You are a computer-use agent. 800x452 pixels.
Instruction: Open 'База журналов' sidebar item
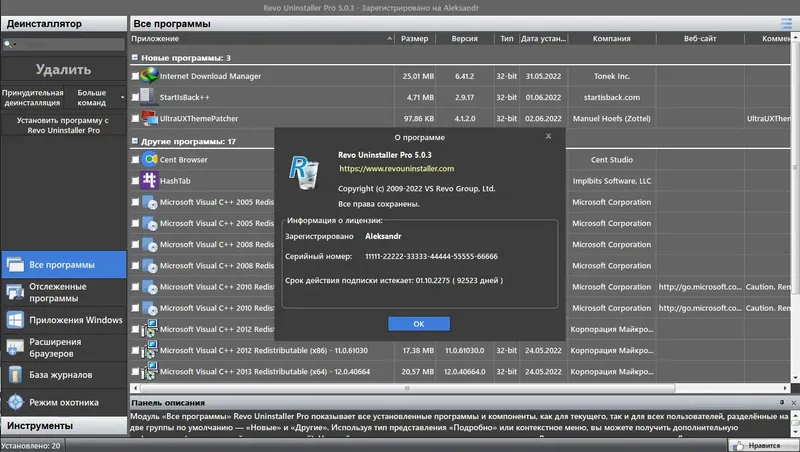click(64, 374)
